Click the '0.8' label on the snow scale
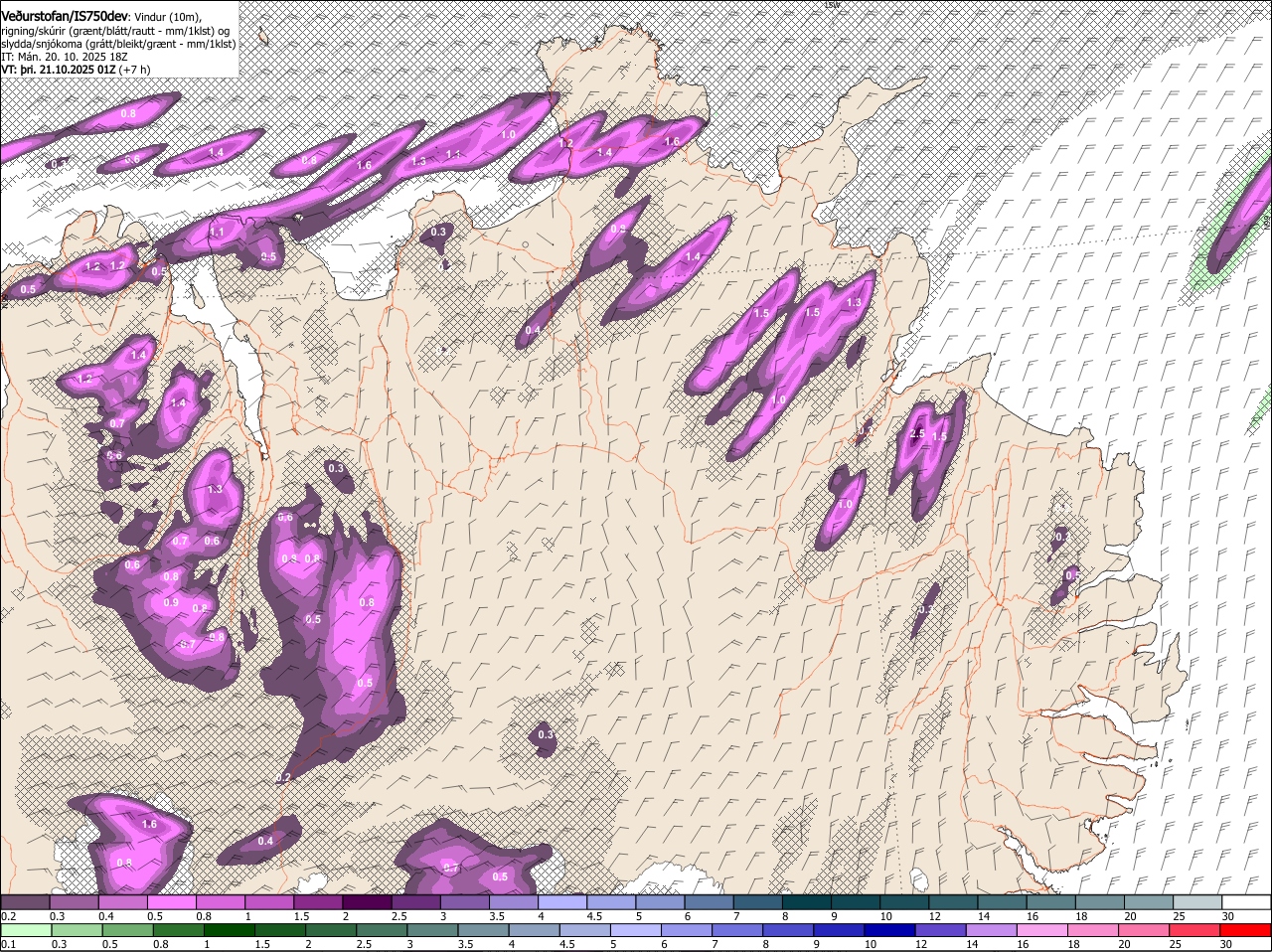The width and height of the screenshot is (1272, 952). (x=204, y=915)
